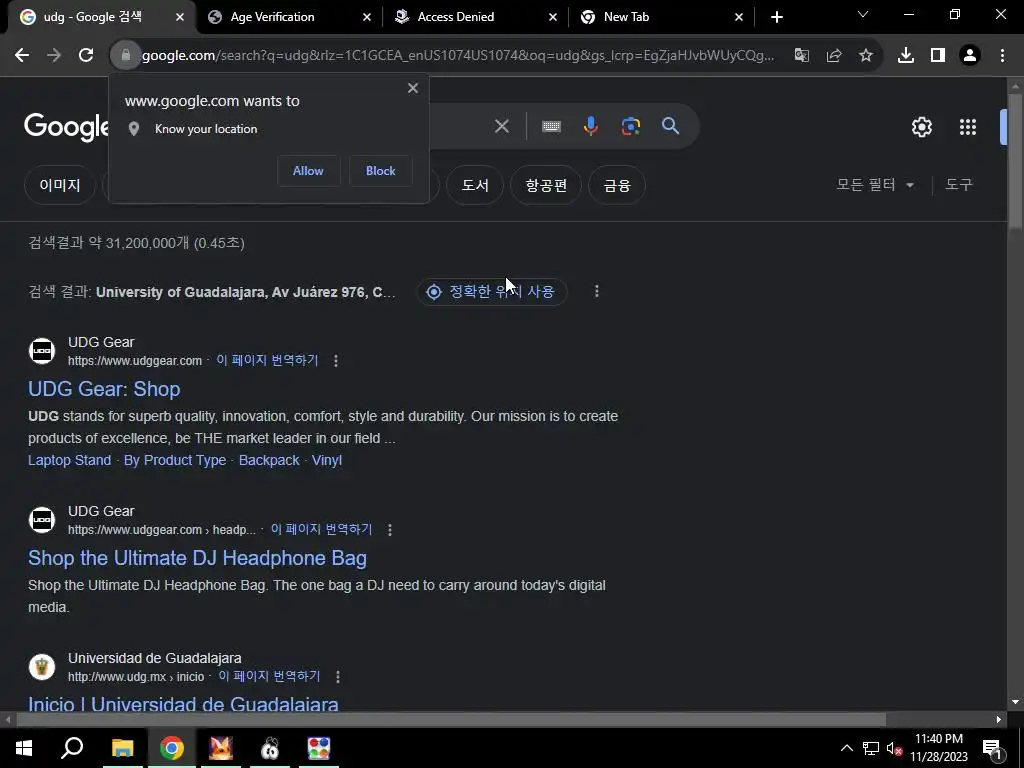Click the vertical scrollbar thumb

1015,160
